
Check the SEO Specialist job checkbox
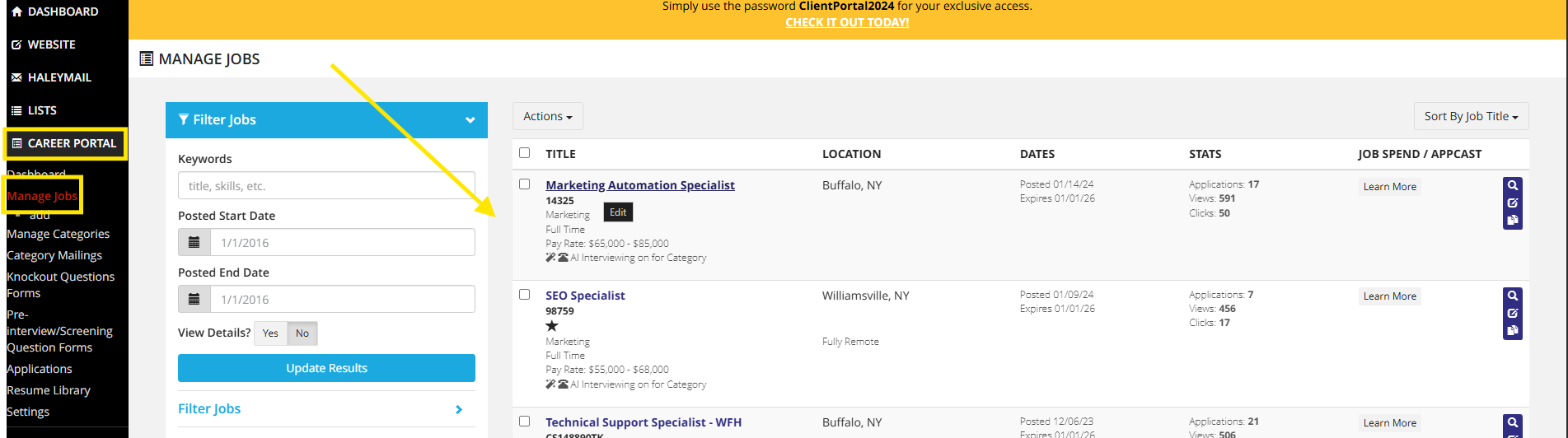[525, 295]
